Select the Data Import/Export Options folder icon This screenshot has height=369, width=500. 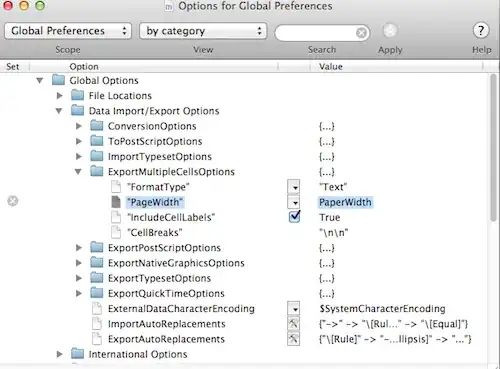pos(78,110)
